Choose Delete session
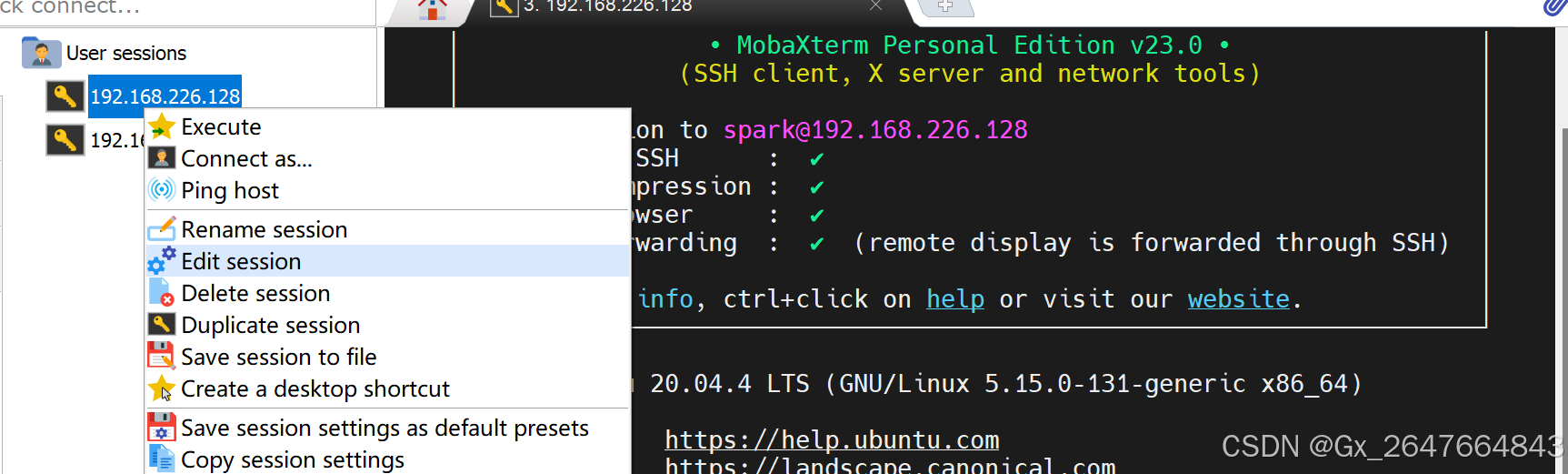Image resolution: width=1568 pixels, height=474 pixels. [387, 293]
